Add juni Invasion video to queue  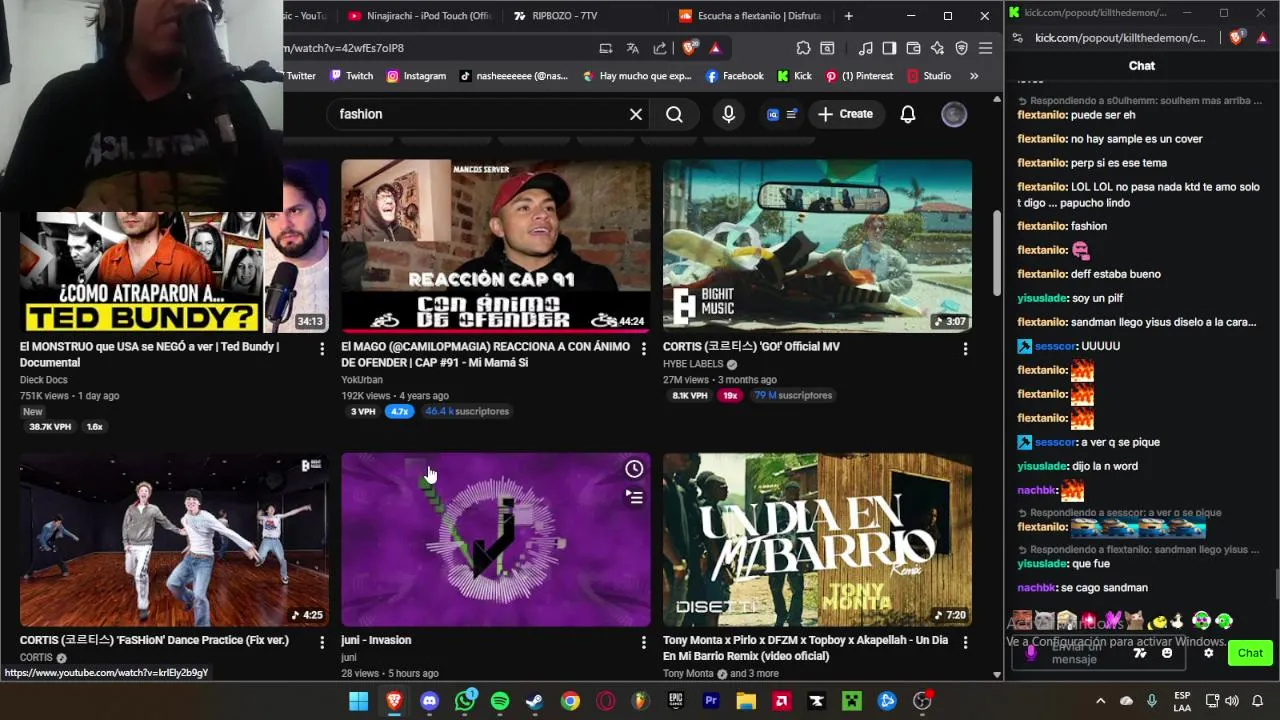[x=634, y=497]
